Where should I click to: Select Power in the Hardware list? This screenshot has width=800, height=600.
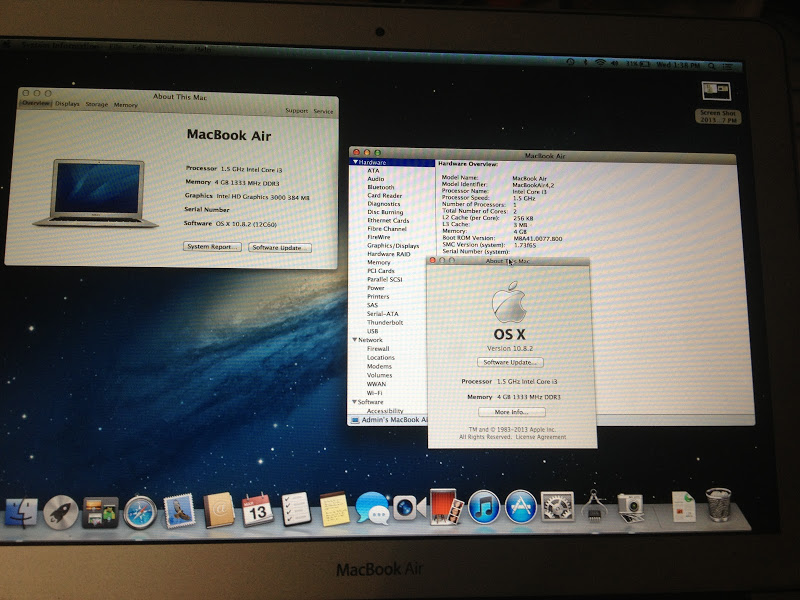[376, 288]
